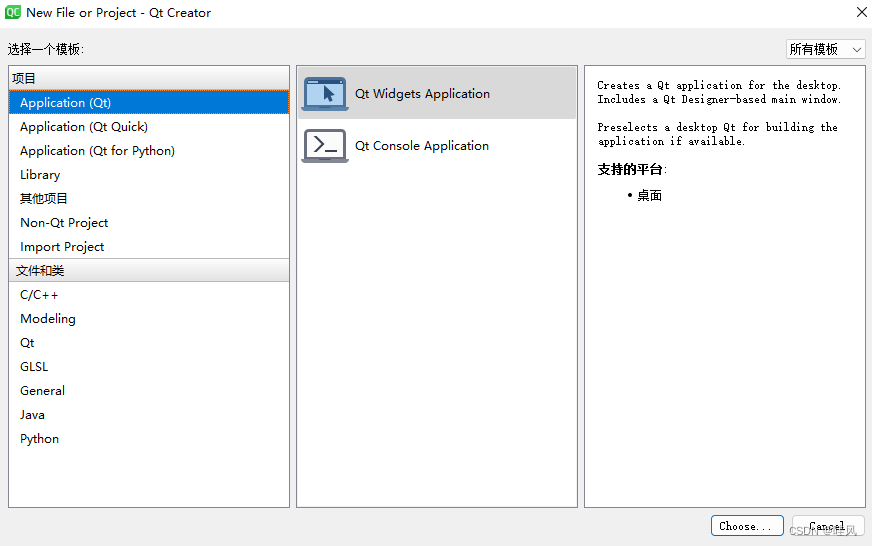
Task: Select the Non-Qt Project category
Action: pyautogui.click(x=149, y=222)
